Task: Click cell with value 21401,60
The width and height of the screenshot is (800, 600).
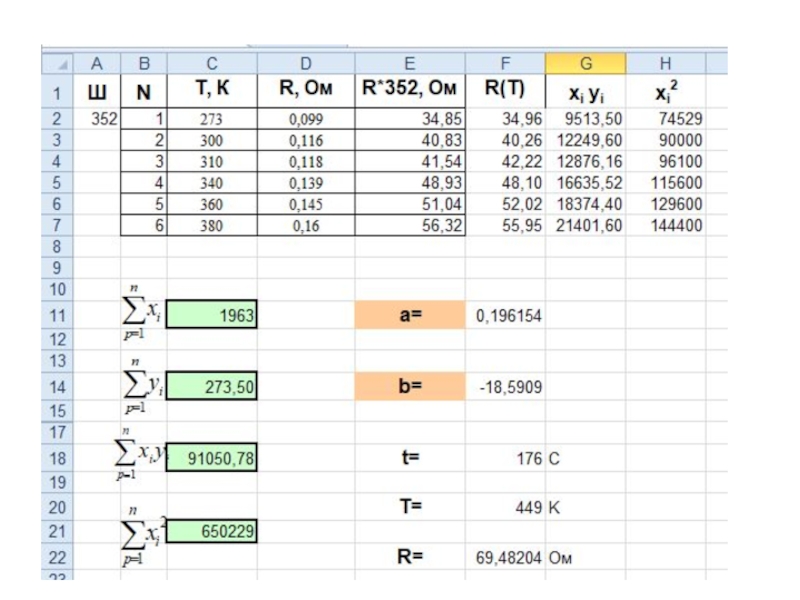Action: (586, 226)
